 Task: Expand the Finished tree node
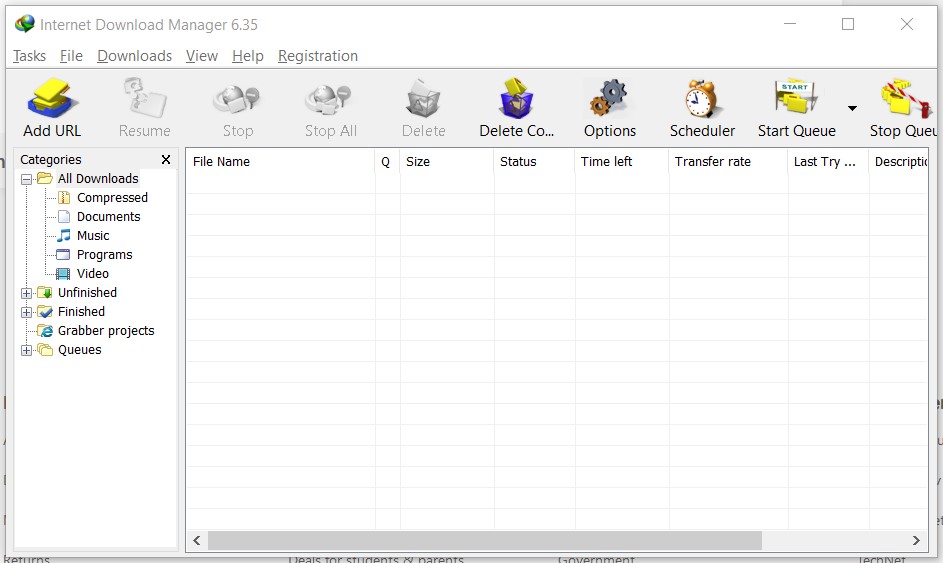tap(26, 312)
